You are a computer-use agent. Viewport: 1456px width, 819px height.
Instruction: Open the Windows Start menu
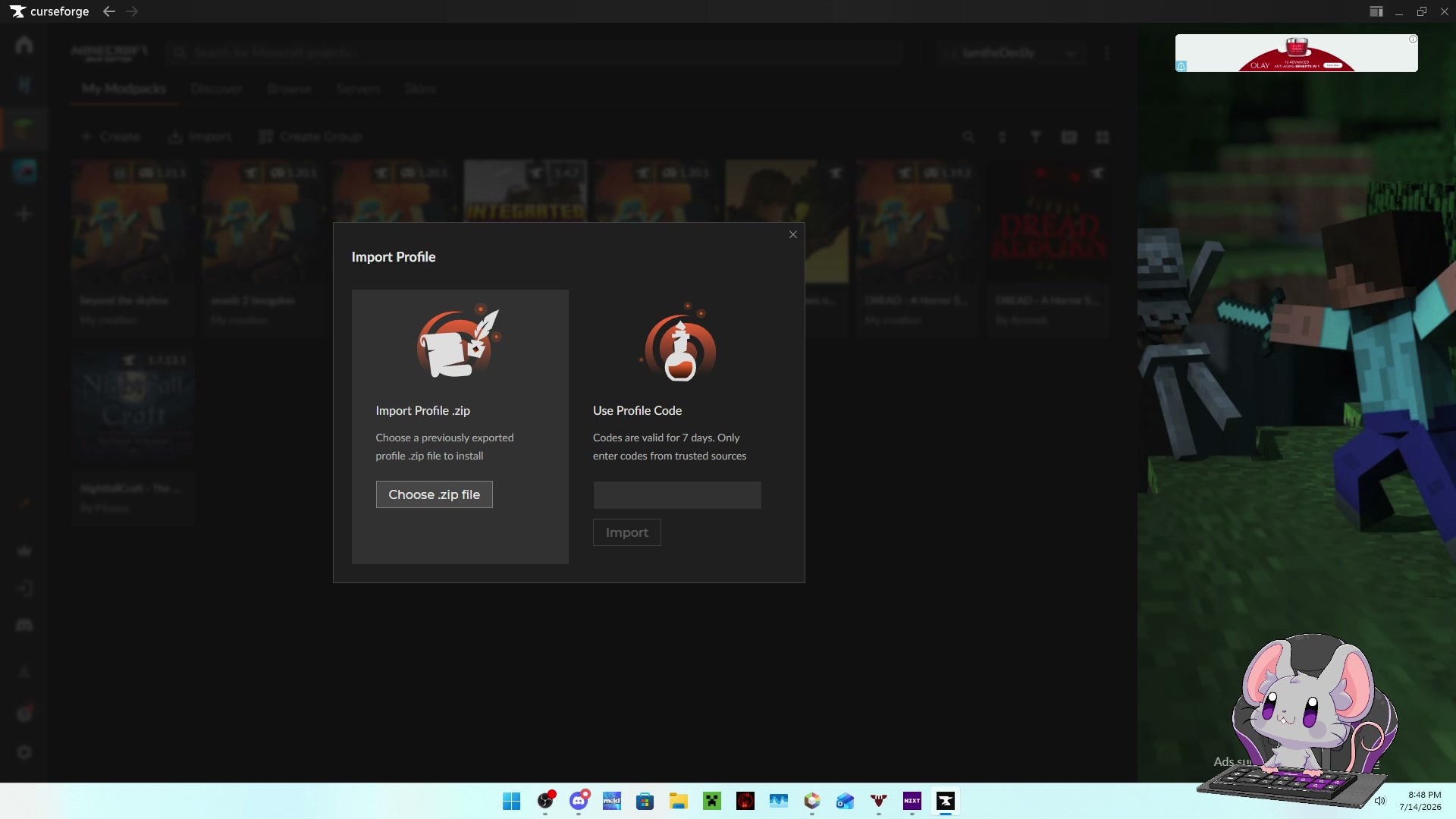coord(512,802)
